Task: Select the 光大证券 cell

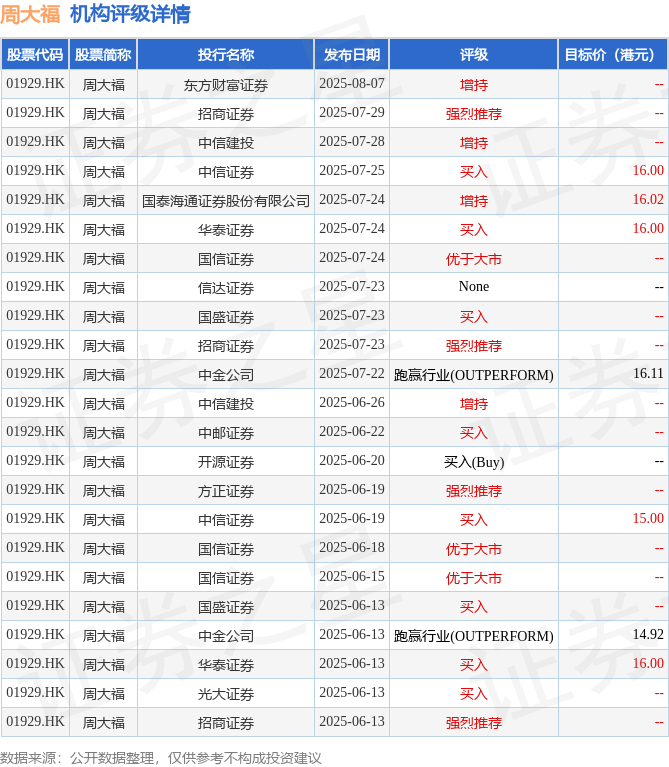Action: coord(226,694)
